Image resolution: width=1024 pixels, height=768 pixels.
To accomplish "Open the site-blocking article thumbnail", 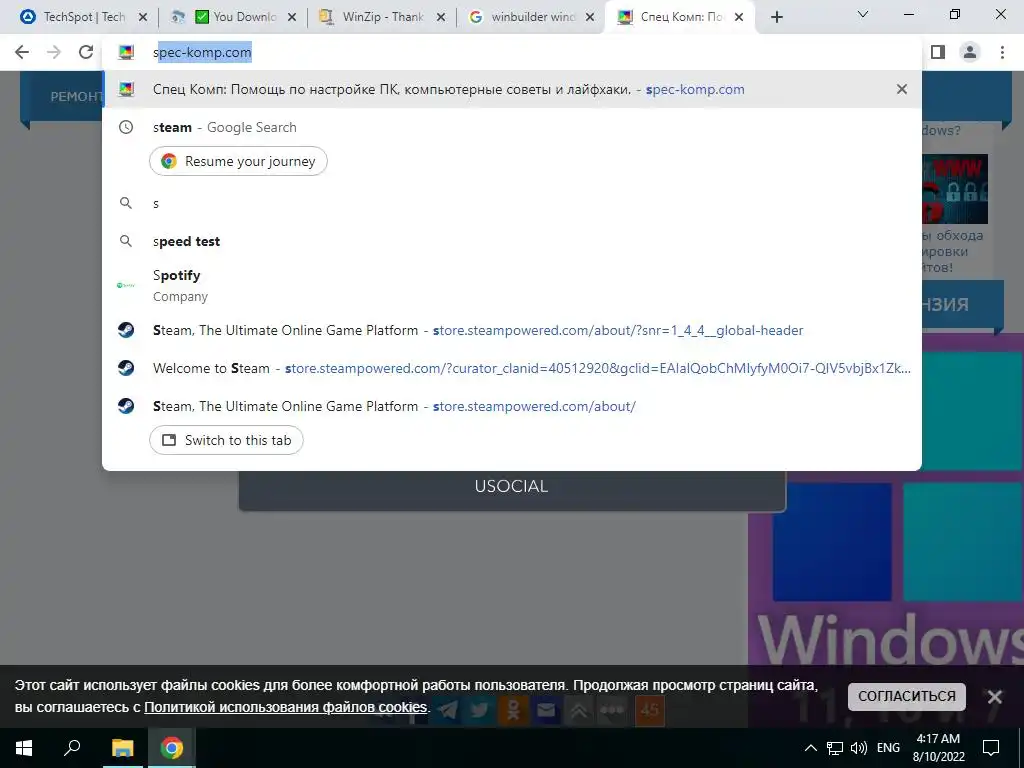I will point(954,189).
